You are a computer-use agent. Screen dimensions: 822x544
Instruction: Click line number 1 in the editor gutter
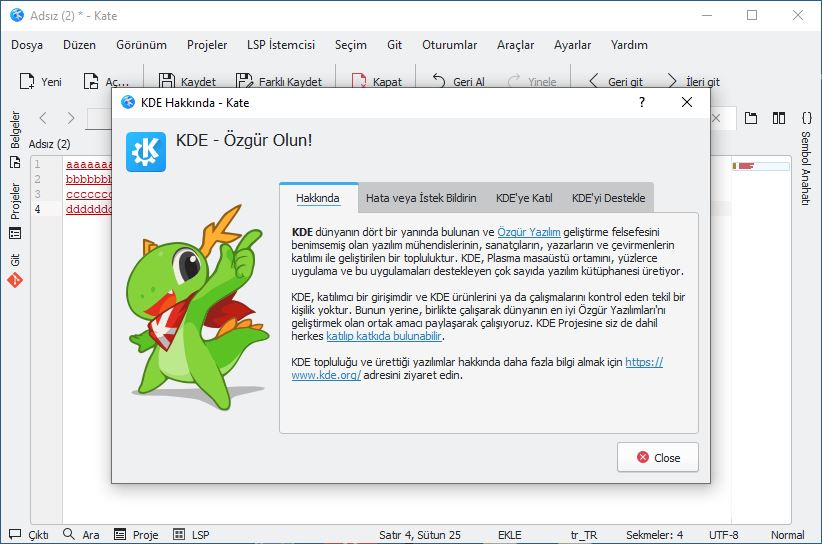point(37,165)
